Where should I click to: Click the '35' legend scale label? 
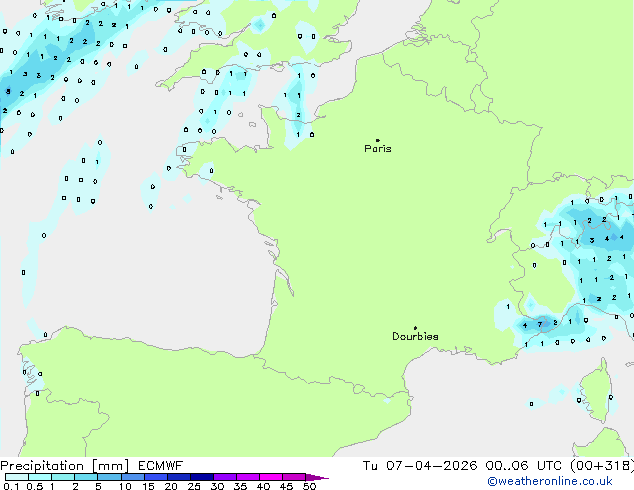(240, 486)
